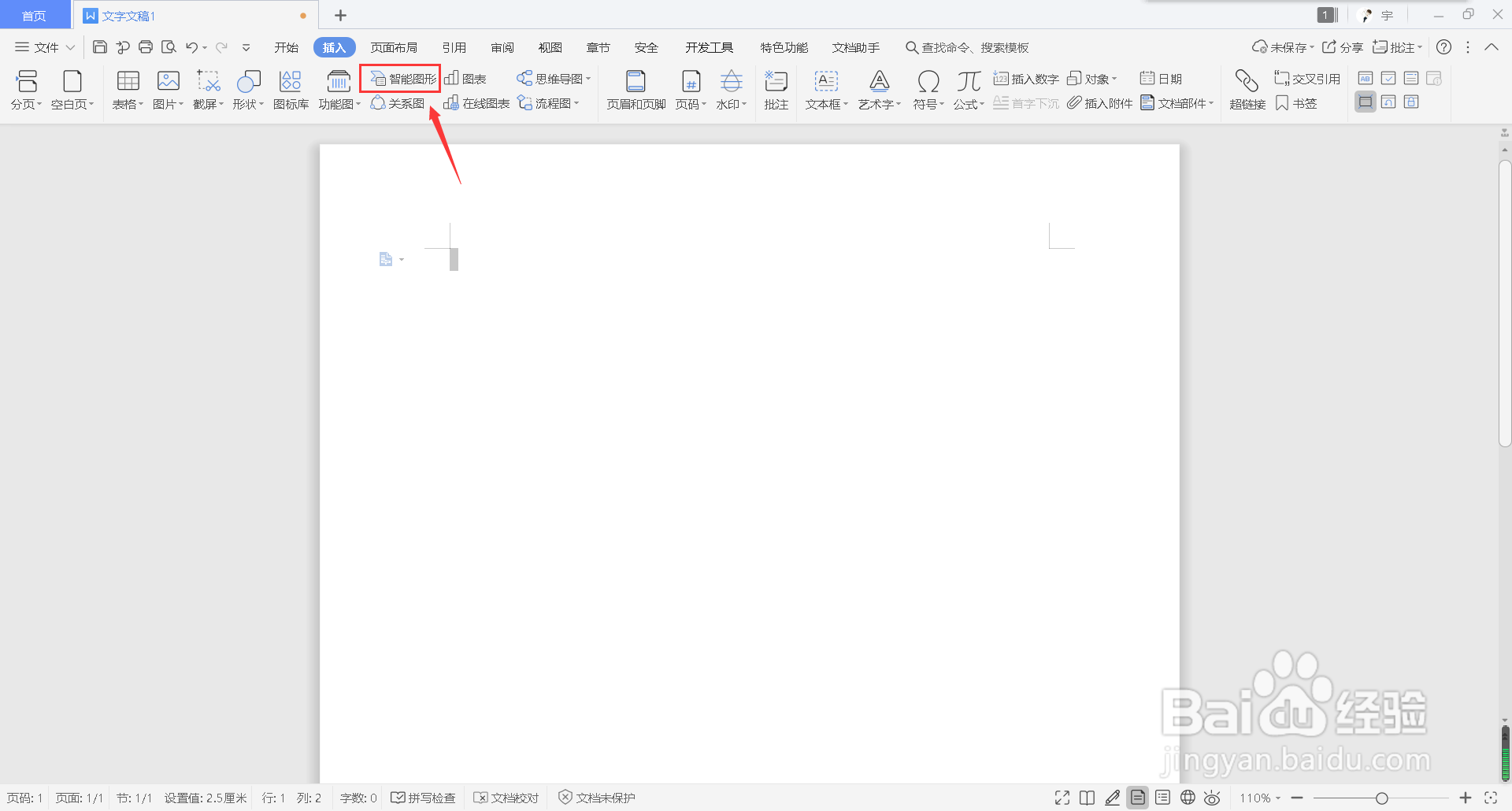Click the paste options icon in document
1512x811 pixels.
[x=386, y=259]
